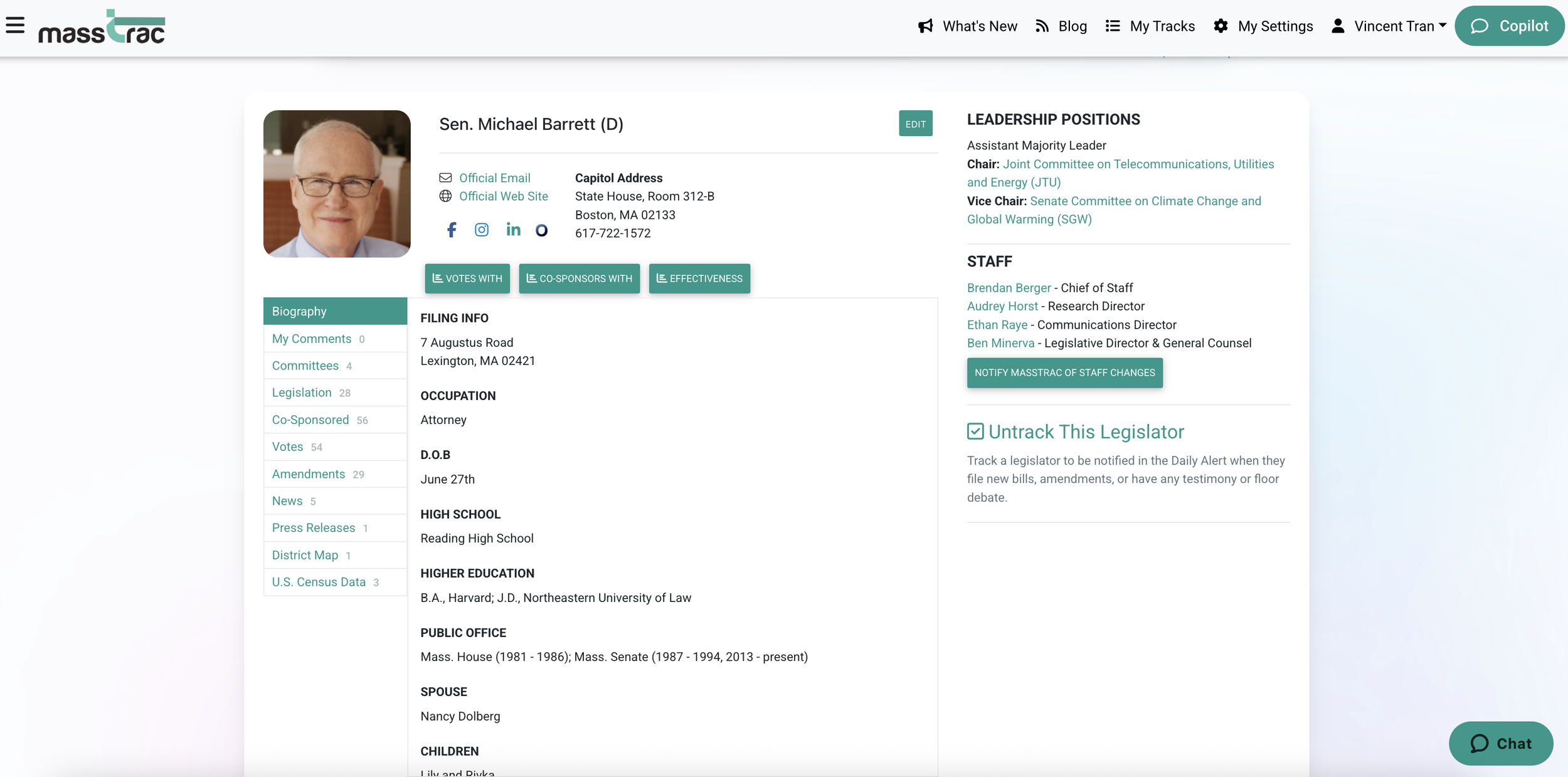
Task: Click the Effectiveness button
Action: (x=699, y=278)
